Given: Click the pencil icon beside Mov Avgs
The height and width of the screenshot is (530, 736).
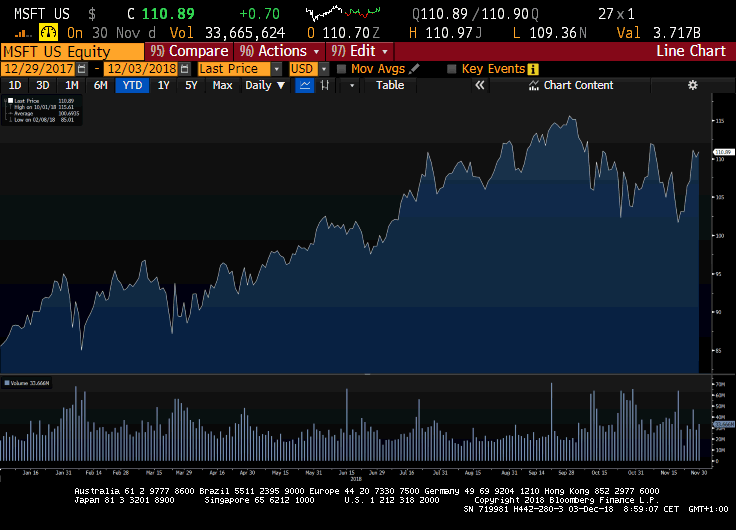Looking at the screenshot, I should pos(414,69).
